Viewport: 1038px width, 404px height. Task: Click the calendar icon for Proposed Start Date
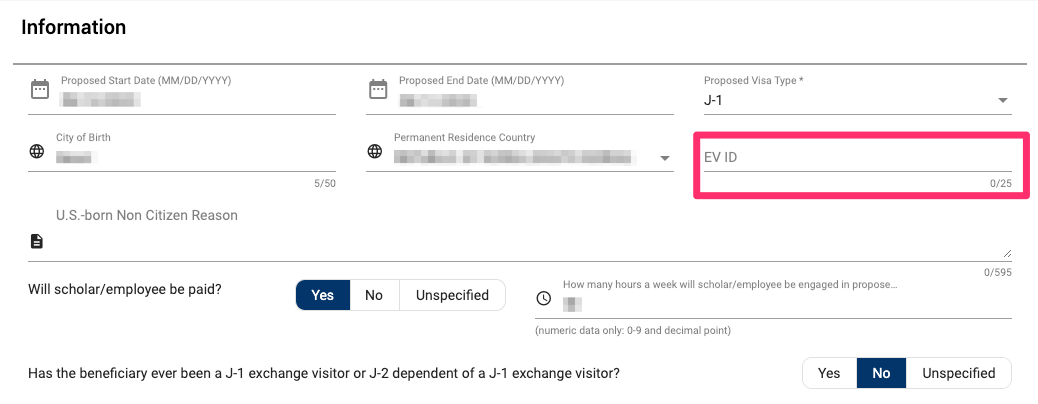pos(39,89)
